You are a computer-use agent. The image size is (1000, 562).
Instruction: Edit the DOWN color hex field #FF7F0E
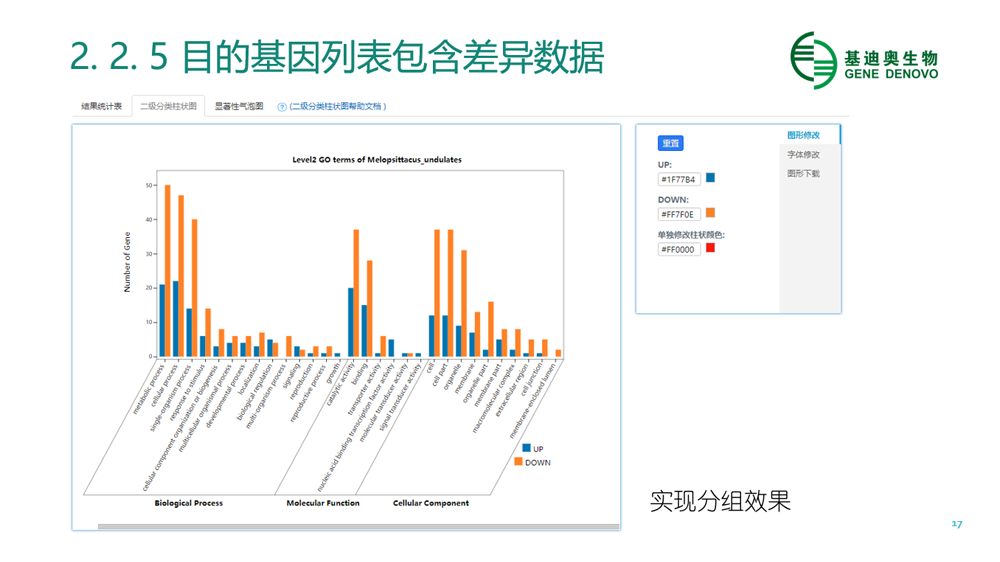coord(679,214)
